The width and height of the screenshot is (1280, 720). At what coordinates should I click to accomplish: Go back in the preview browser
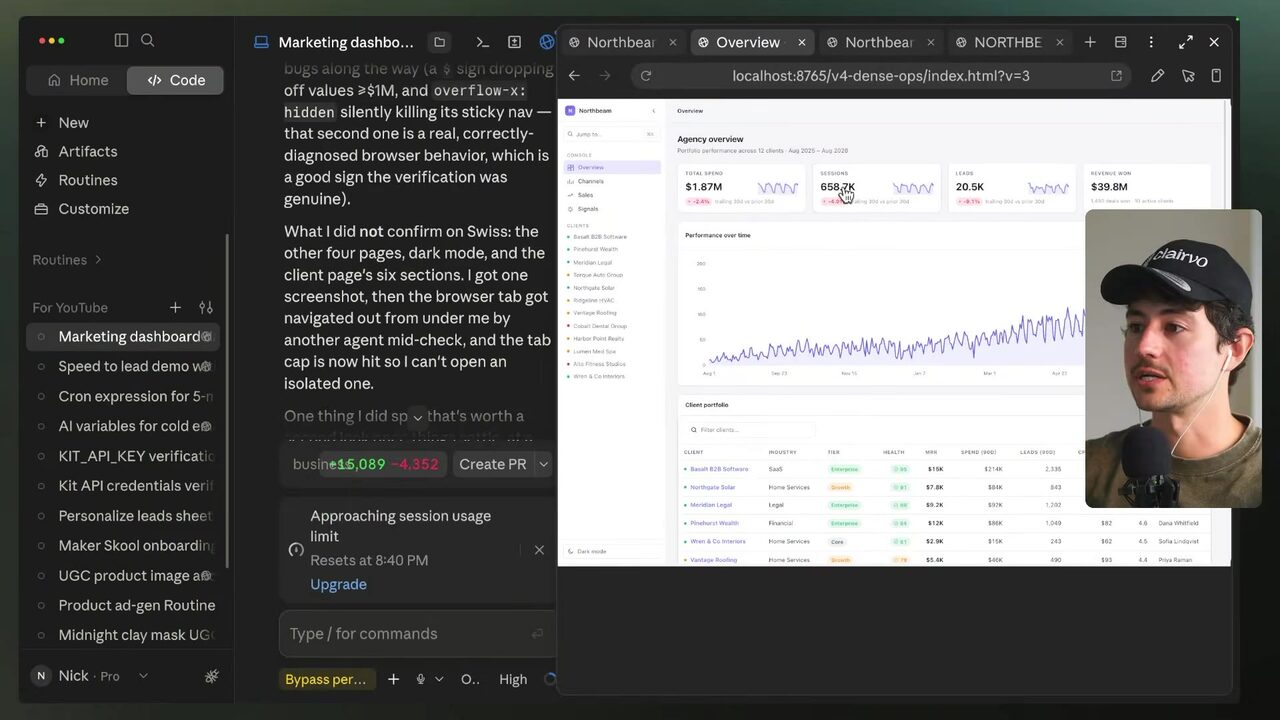pyautogui.click(x=574, y=76)
